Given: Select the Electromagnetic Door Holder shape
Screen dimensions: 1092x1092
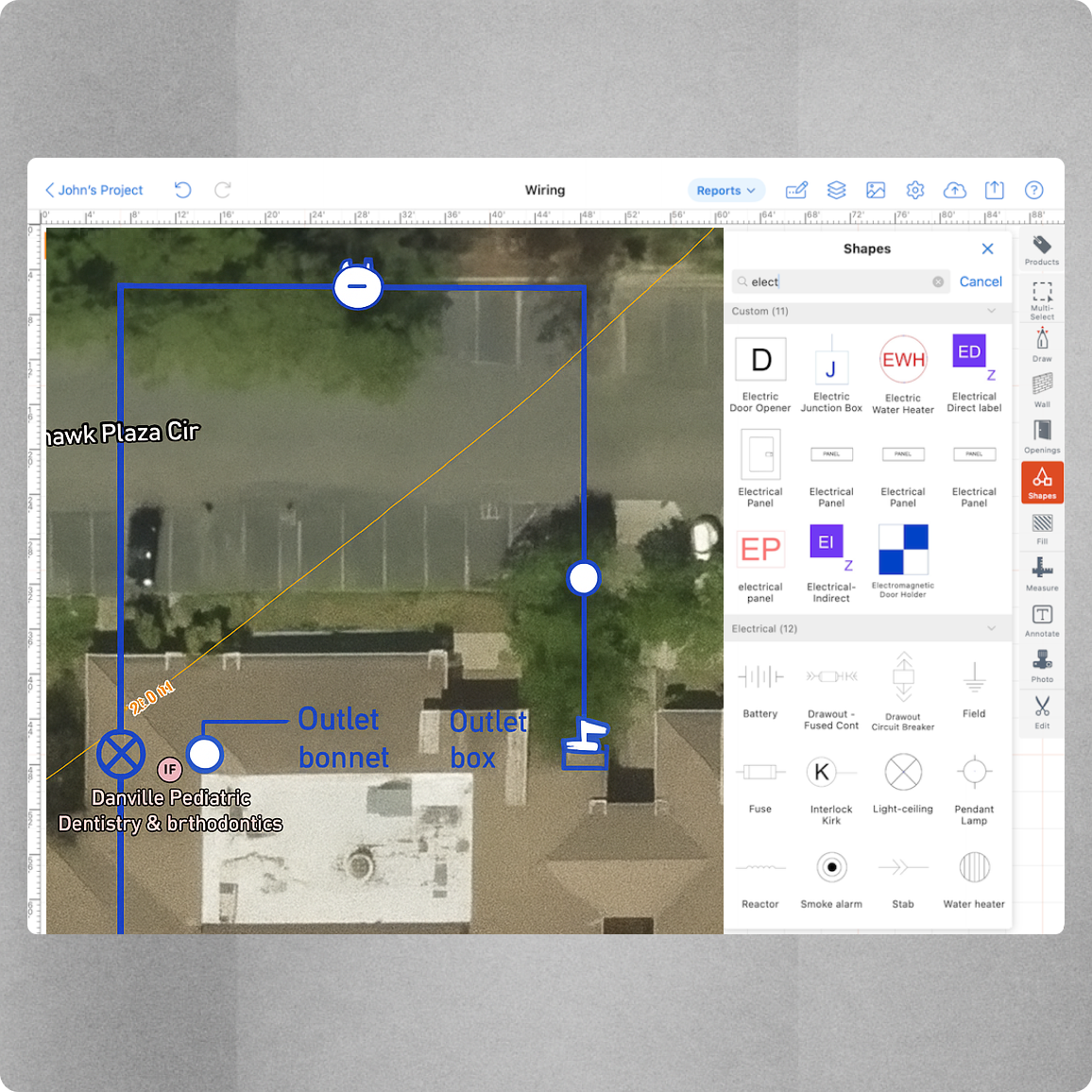Looking at the screenshot, I should pos(902,561).
